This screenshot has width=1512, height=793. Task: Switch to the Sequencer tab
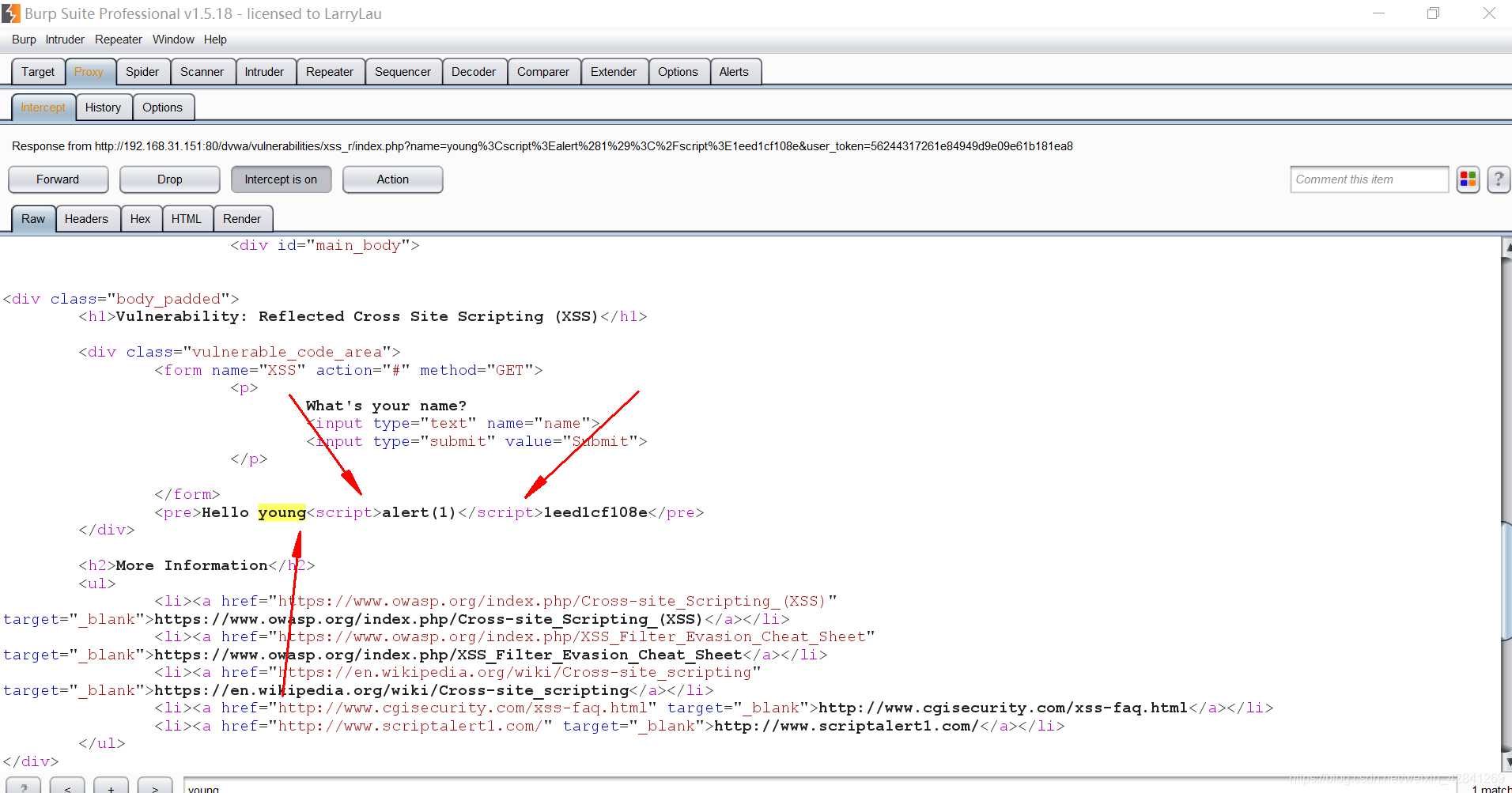403,72
